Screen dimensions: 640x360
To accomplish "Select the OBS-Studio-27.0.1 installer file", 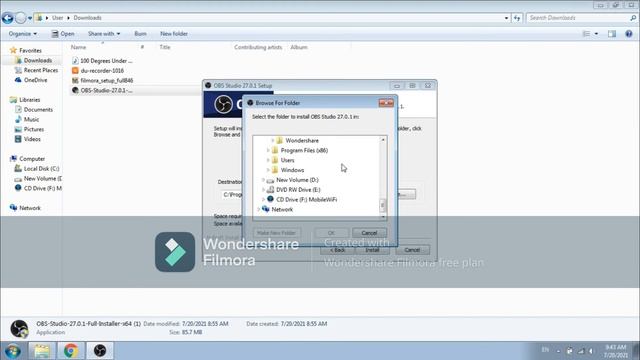I will tap(106, 90).
